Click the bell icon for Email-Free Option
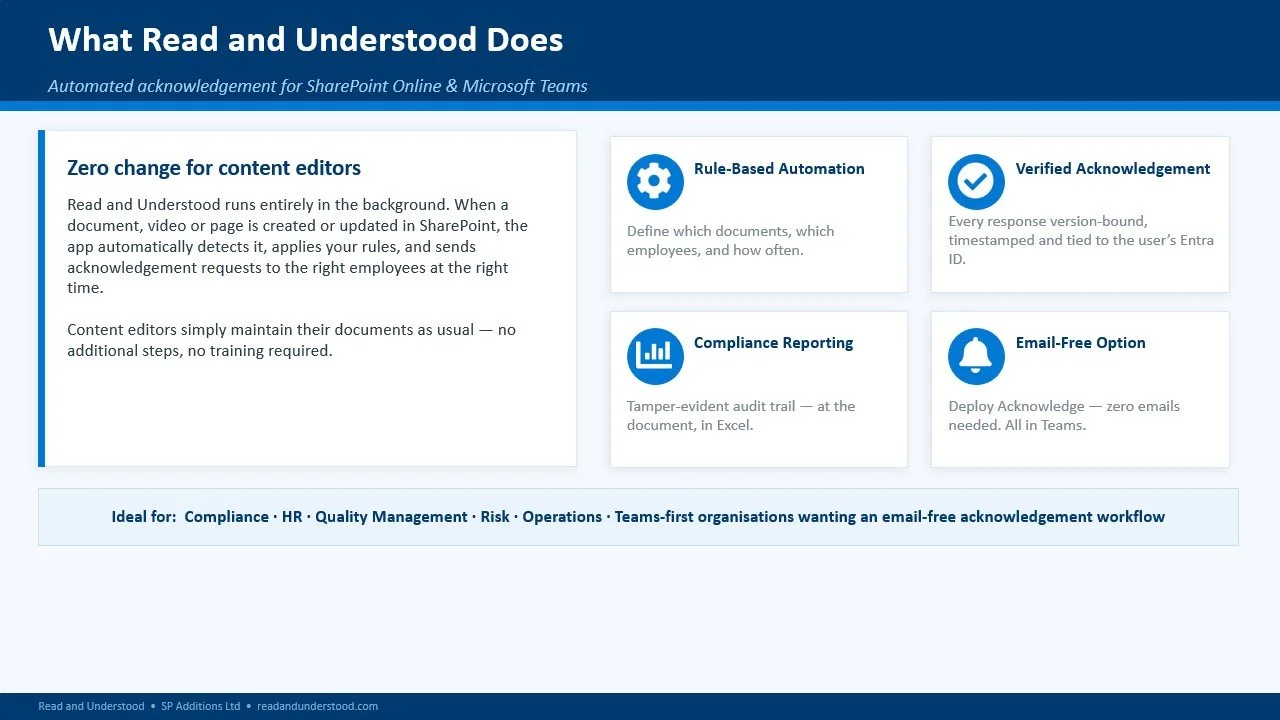This screenshot has height=720, width=1280. 976,356
